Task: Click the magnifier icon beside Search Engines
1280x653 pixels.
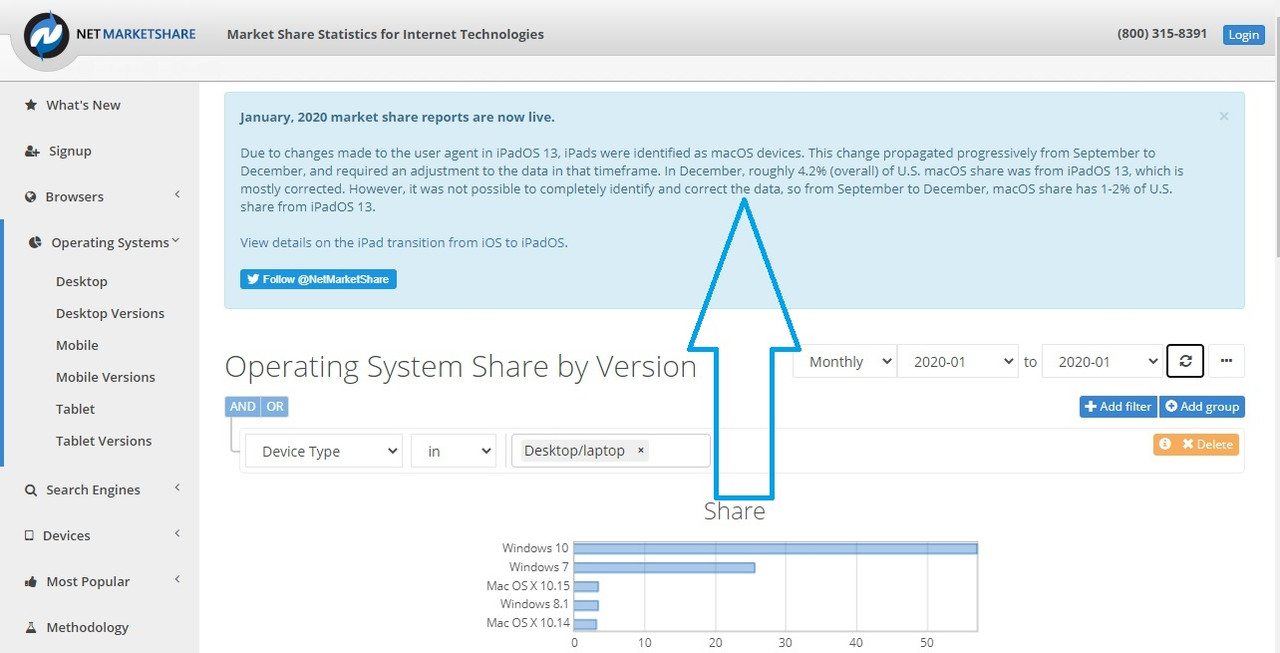Action: pos(31,490)
